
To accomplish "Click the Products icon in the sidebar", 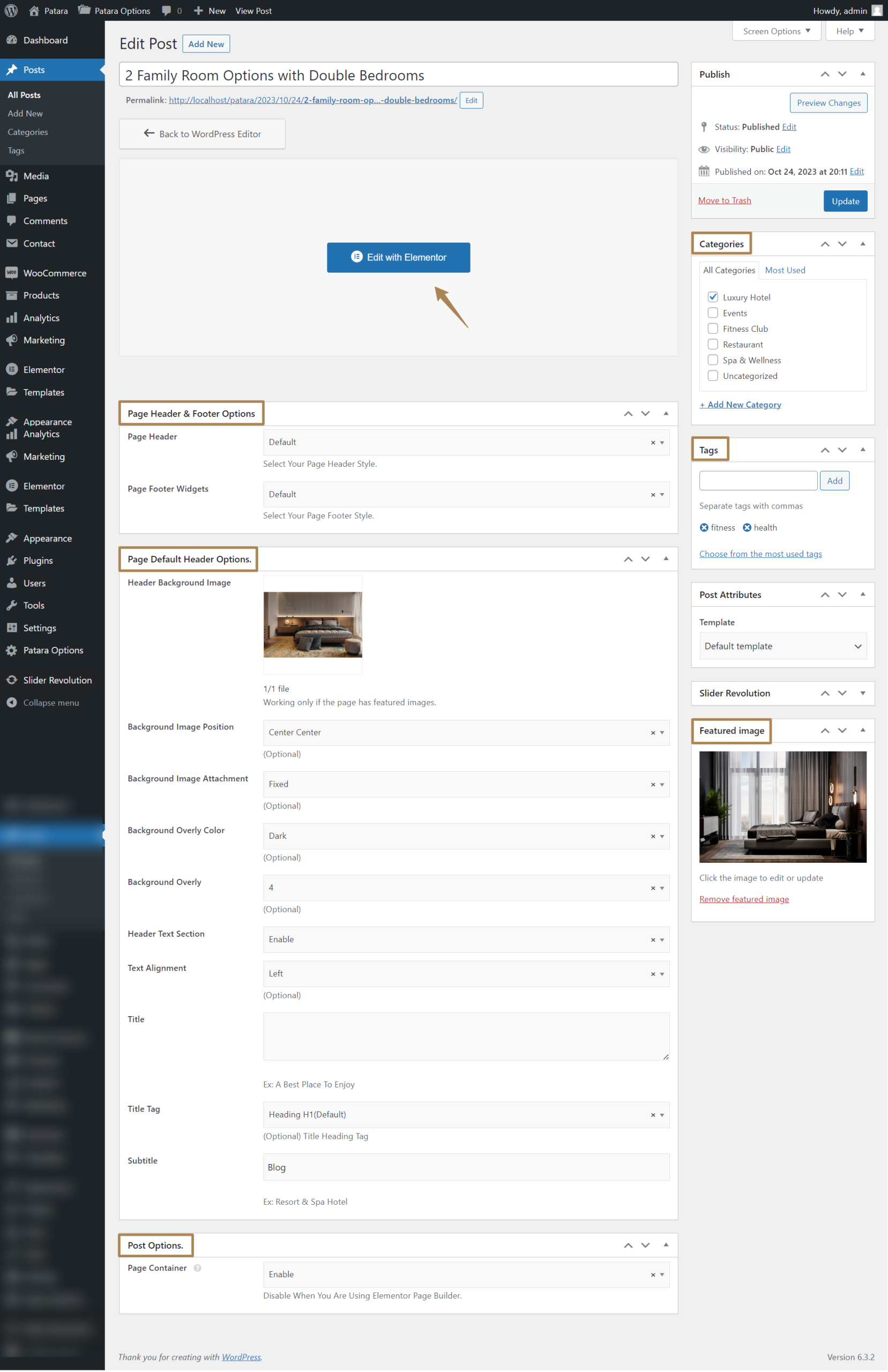I will 12,295.
